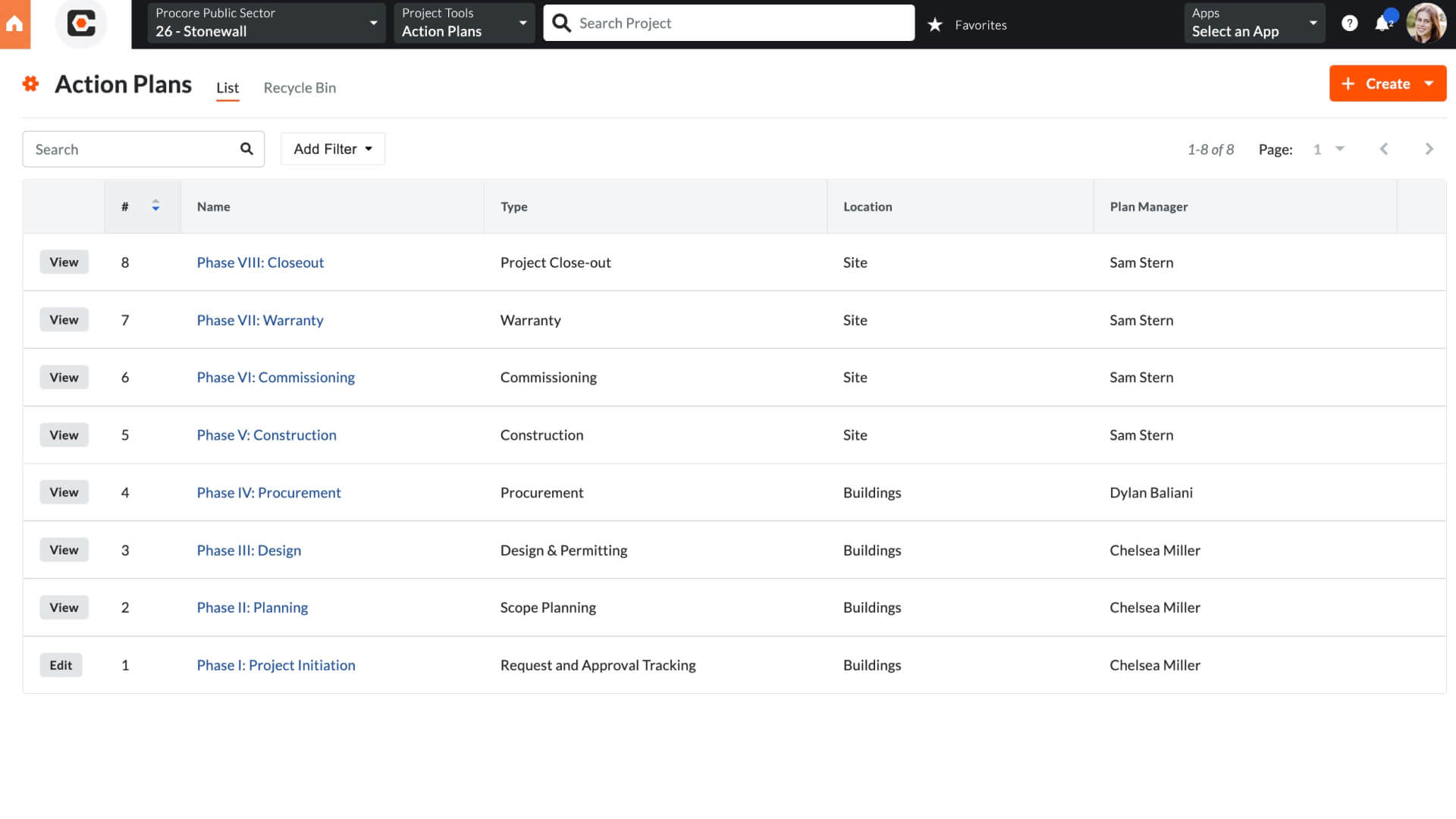
Task: Click the Procore logo icon
Action: click(x=81, y=24)
